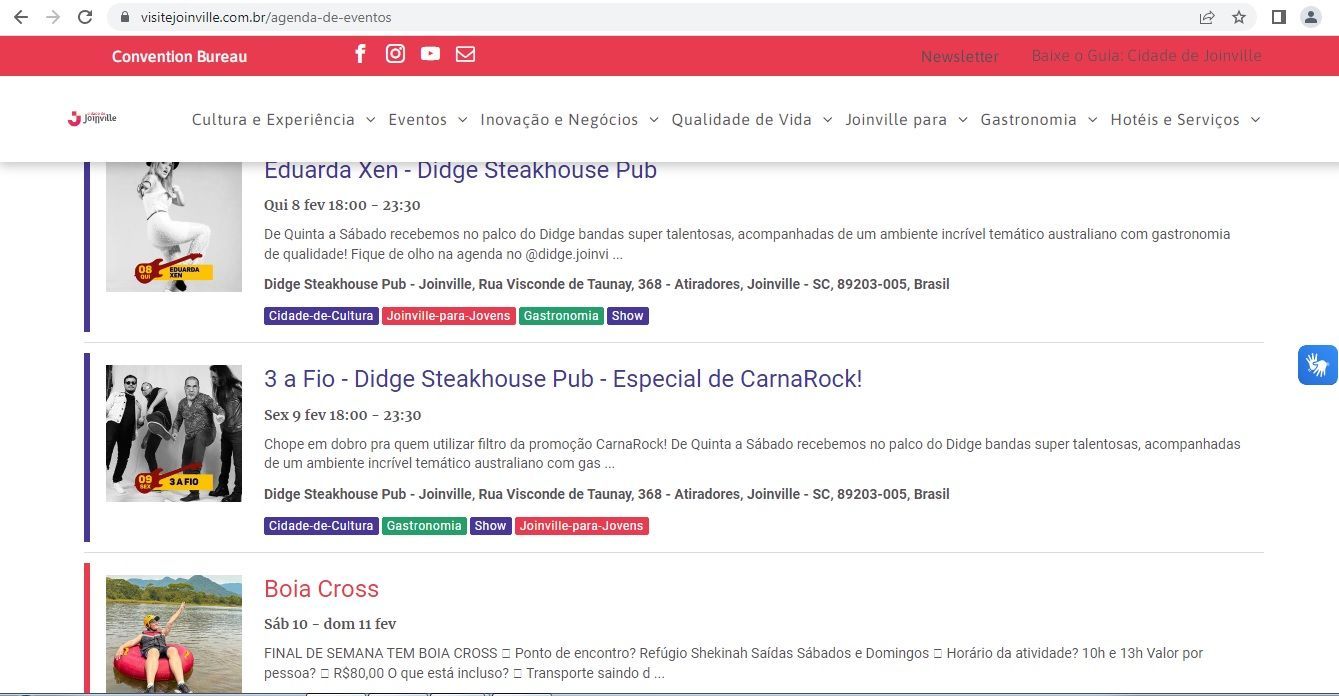Activate the sign language accessibility widget

1318,365
